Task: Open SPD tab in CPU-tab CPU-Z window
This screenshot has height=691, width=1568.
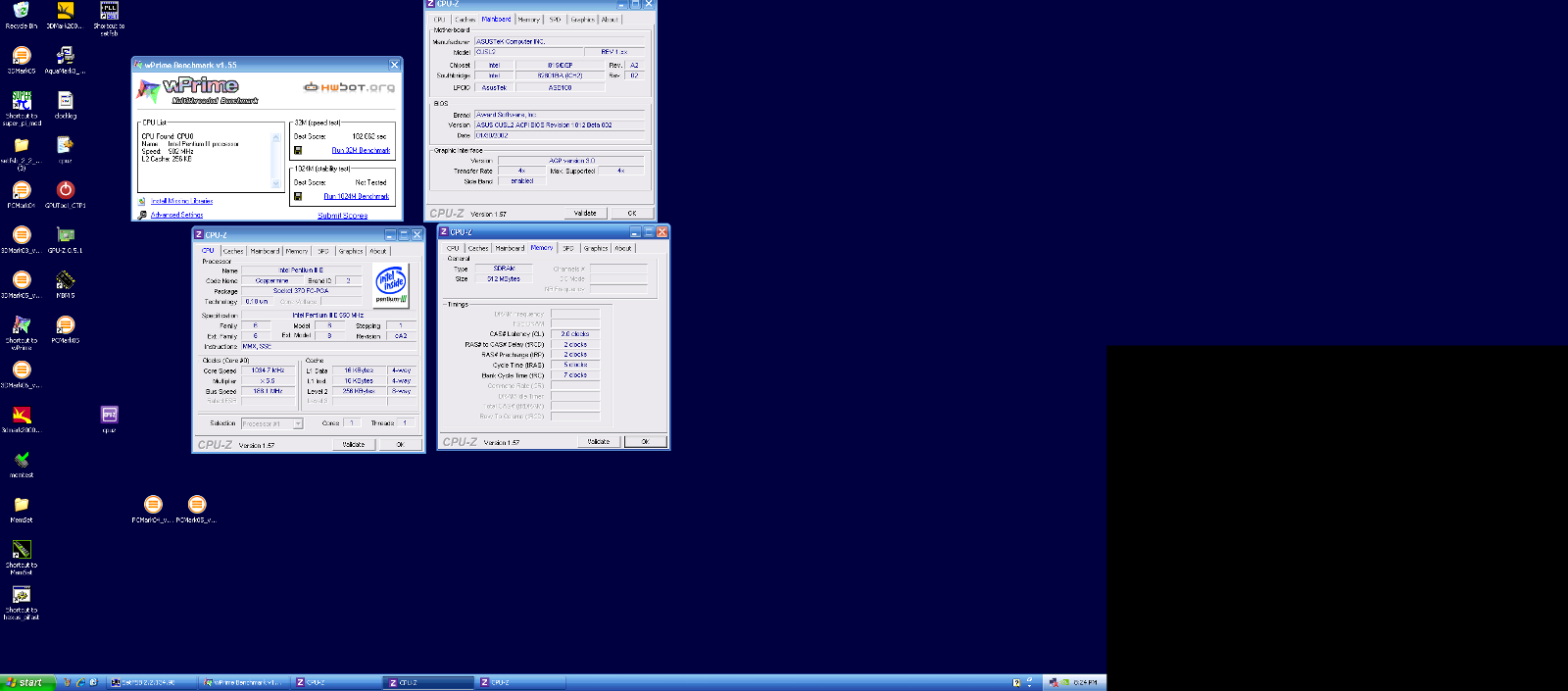Action: [323, 251]
